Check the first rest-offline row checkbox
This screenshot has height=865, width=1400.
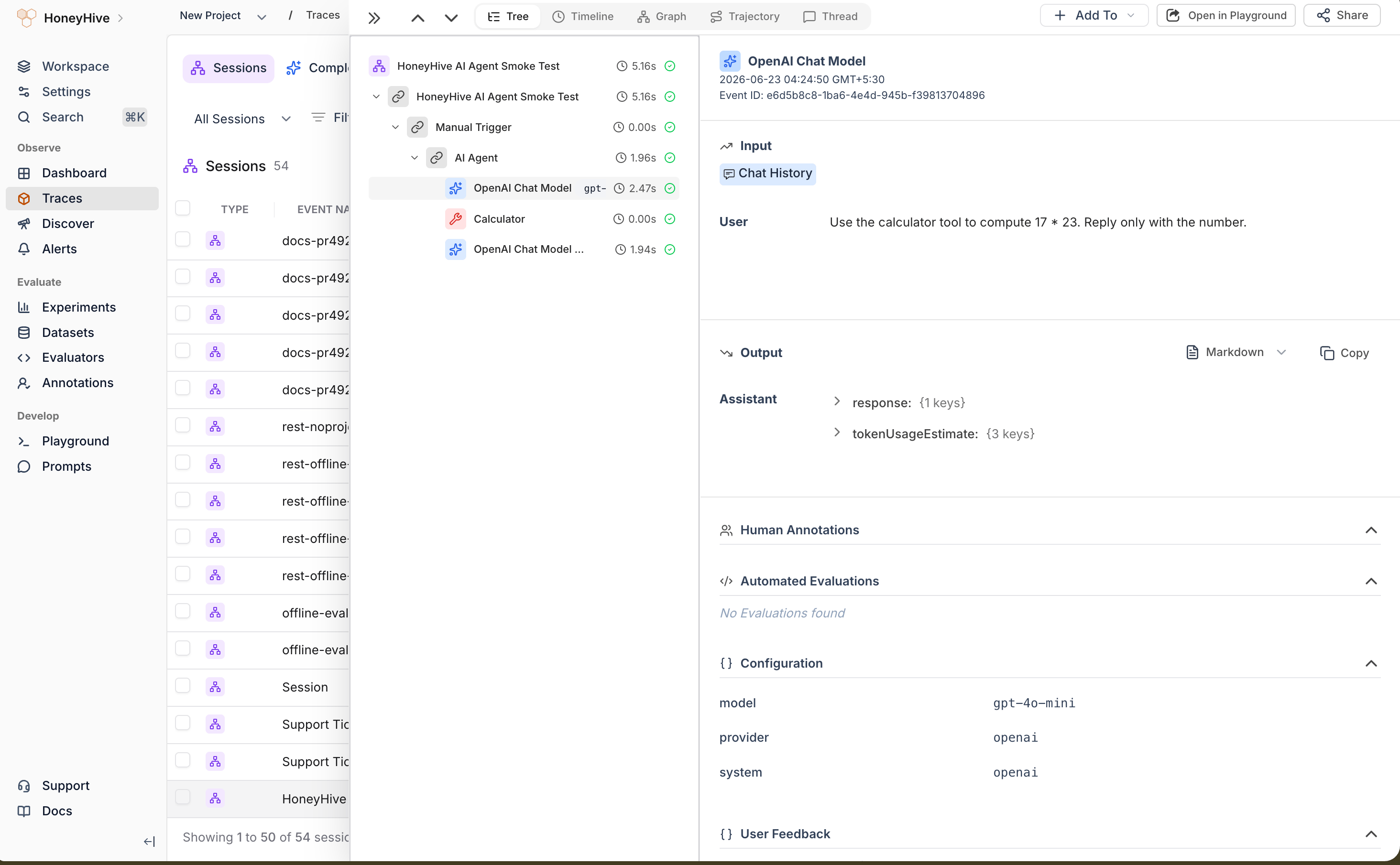click(183, 462)
